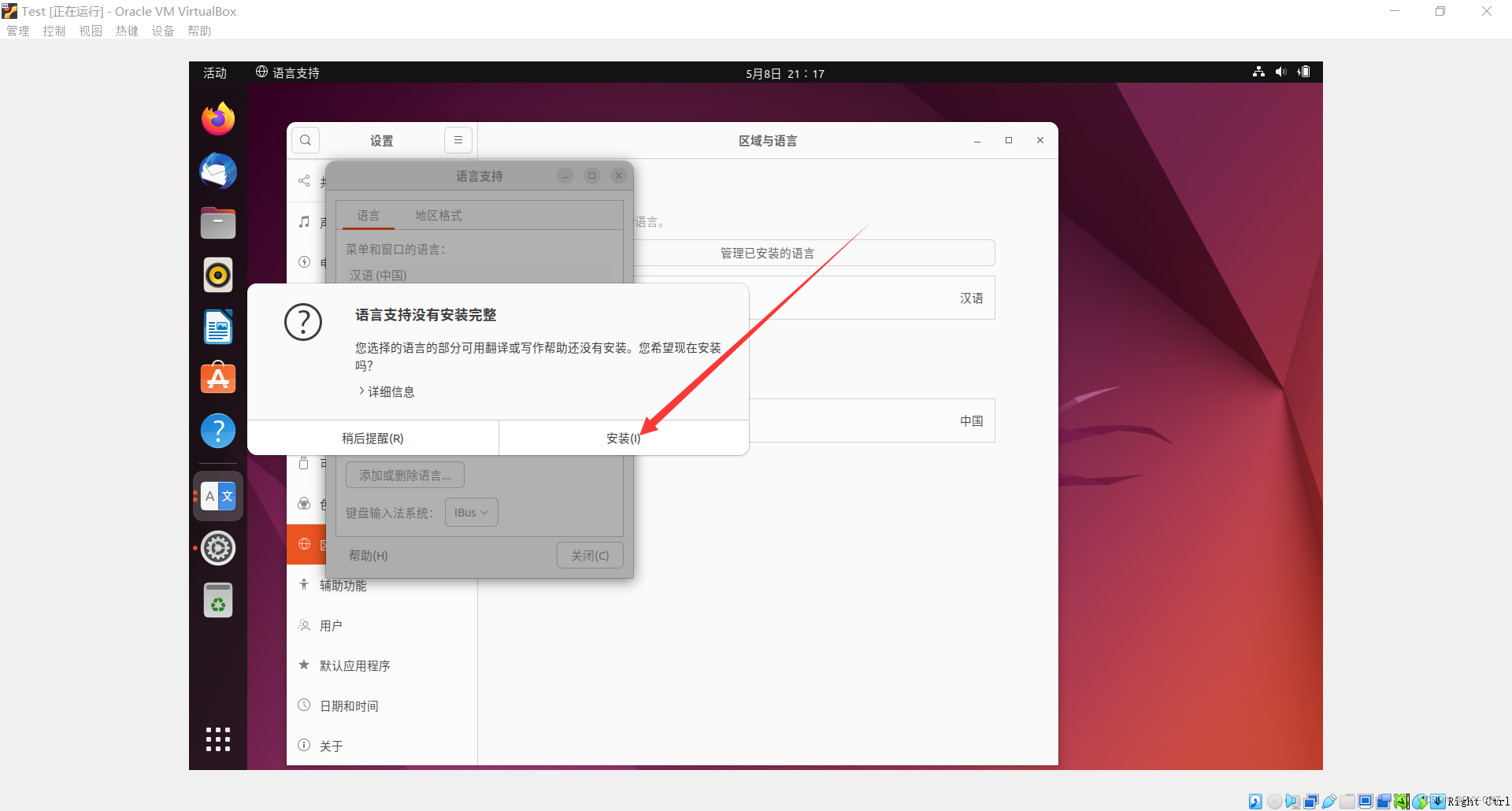This screenshot has width=1512, height=811.
Task: Select the Language Support dock icon
Action: (x=218, y=496)
